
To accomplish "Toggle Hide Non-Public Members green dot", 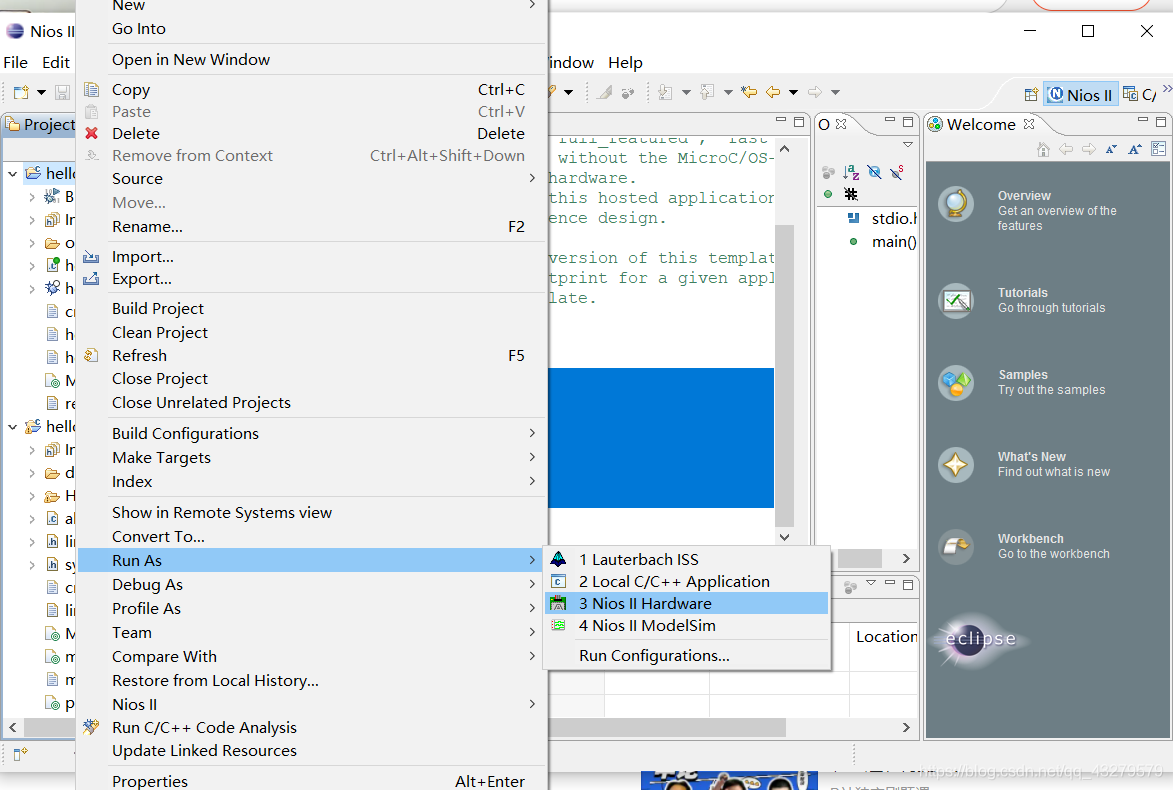I will [x=827, y=195].
